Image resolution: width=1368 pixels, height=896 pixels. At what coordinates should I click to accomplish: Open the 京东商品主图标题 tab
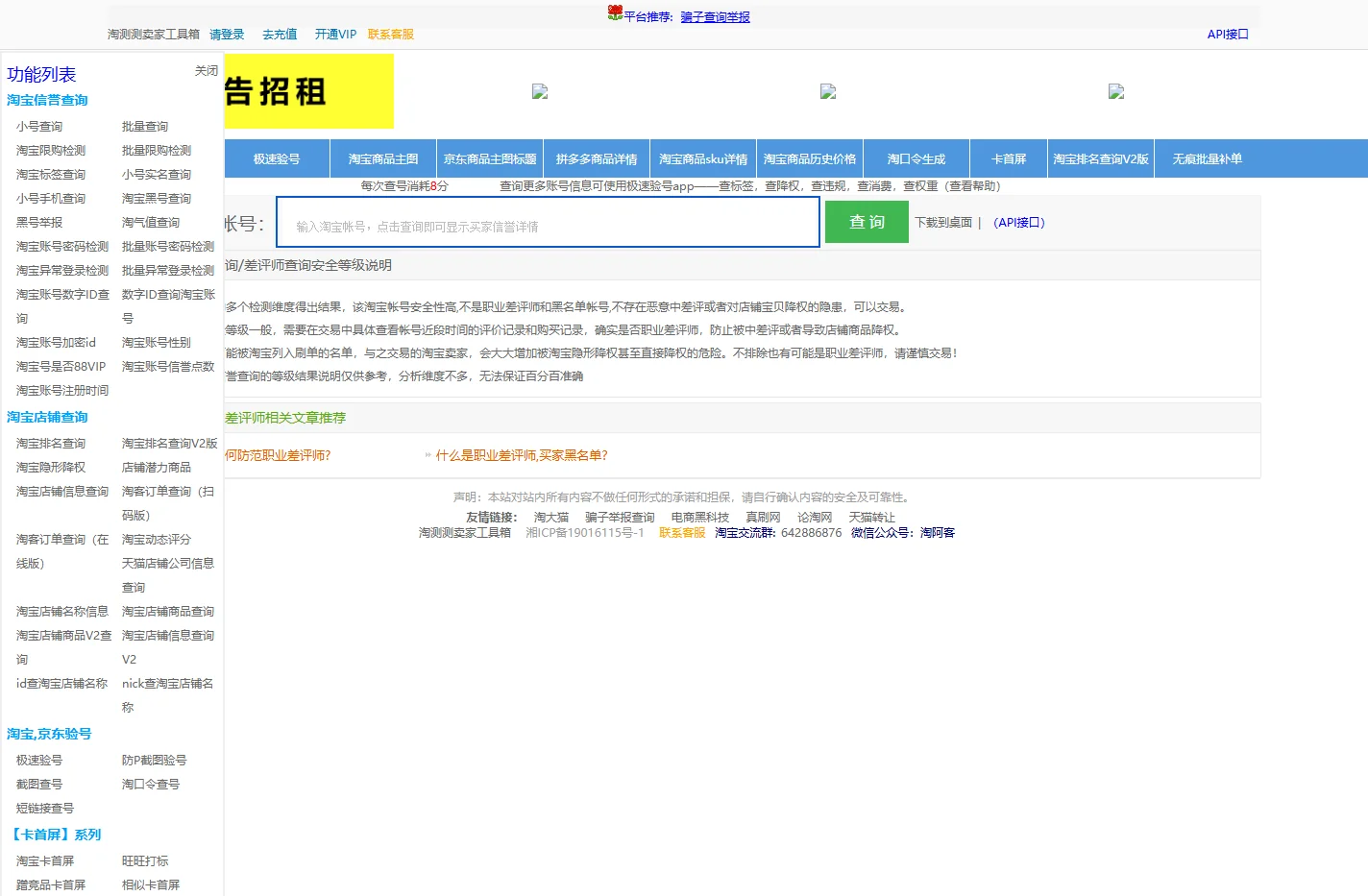point(490,159)
